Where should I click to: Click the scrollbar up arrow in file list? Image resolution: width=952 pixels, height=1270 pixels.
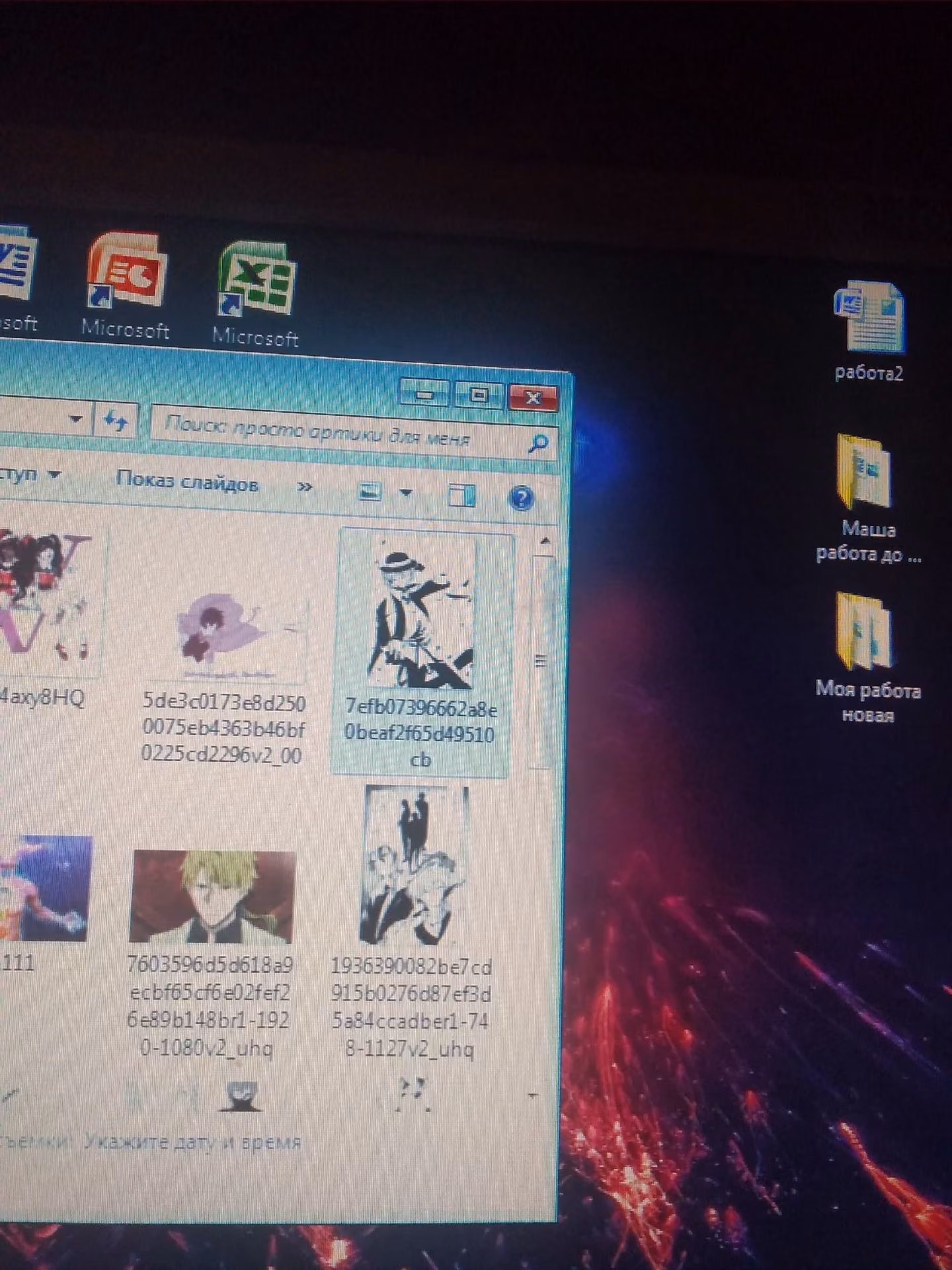[545, 542]
